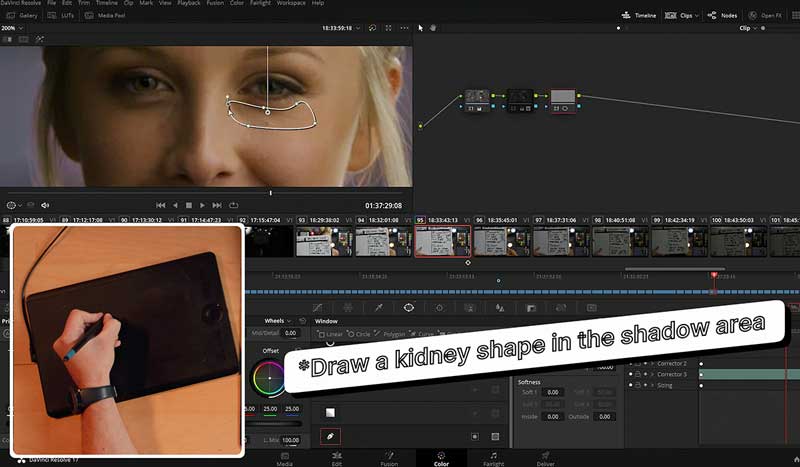Select the third corrector node with window

click(563, 100)
